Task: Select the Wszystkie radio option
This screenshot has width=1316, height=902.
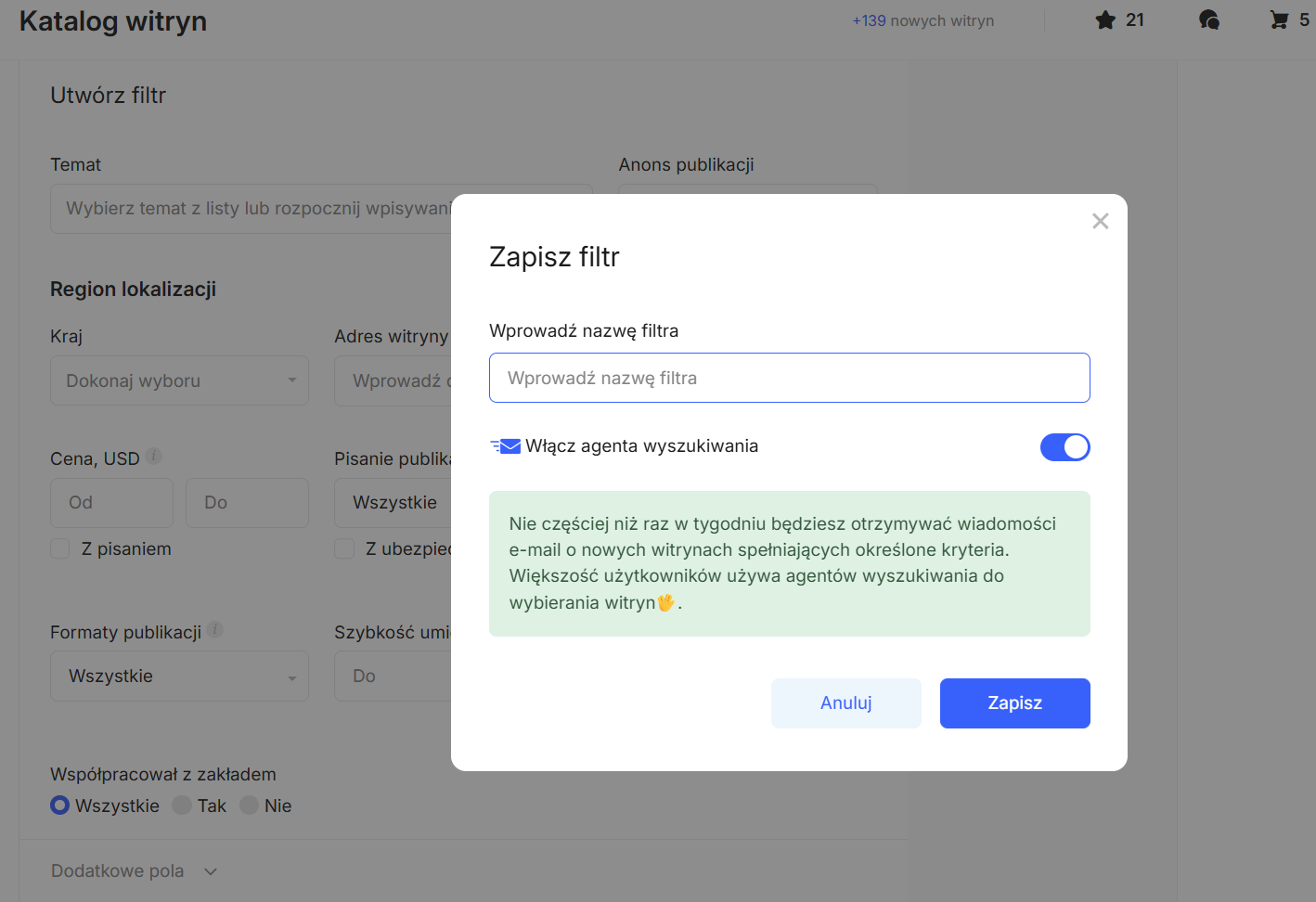Action: pos(60,805)
